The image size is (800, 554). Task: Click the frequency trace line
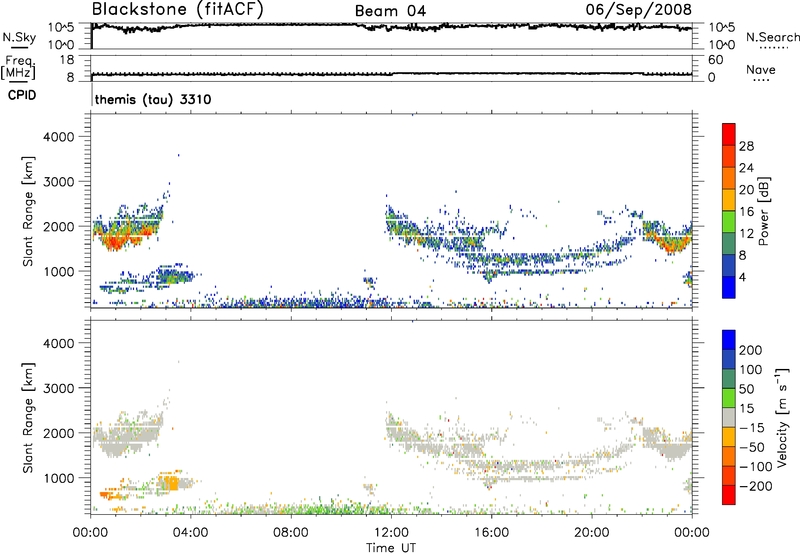tap(391, 74)
